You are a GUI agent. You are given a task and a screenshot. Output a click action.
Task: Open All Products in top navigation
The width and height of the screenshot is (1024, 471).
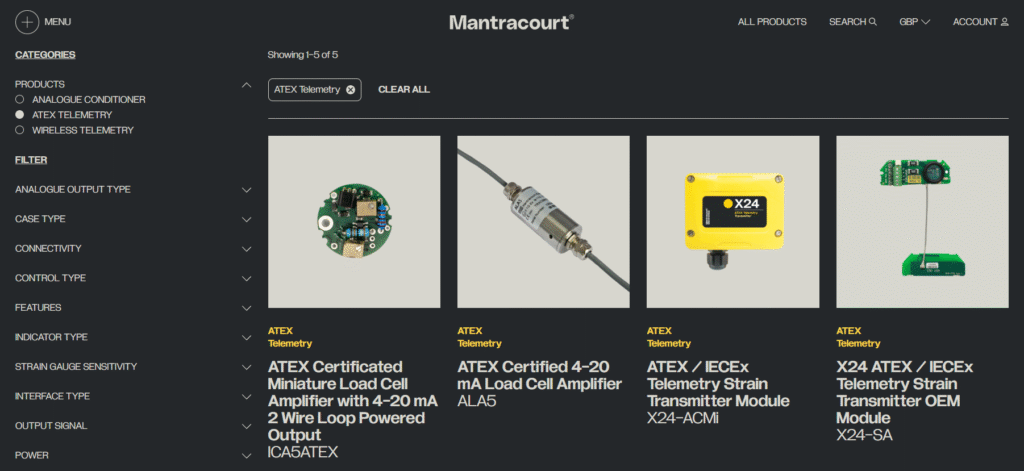(772, 22)
